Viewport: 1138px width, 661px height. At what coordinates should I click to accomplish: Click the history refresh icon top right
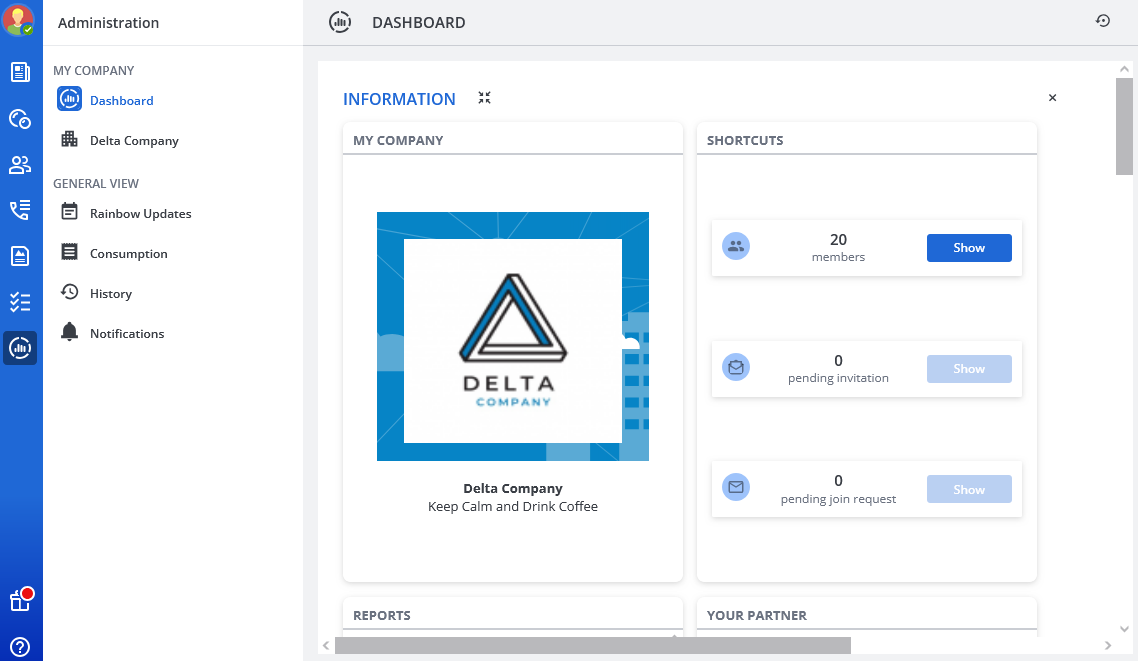coord(1103,21)
